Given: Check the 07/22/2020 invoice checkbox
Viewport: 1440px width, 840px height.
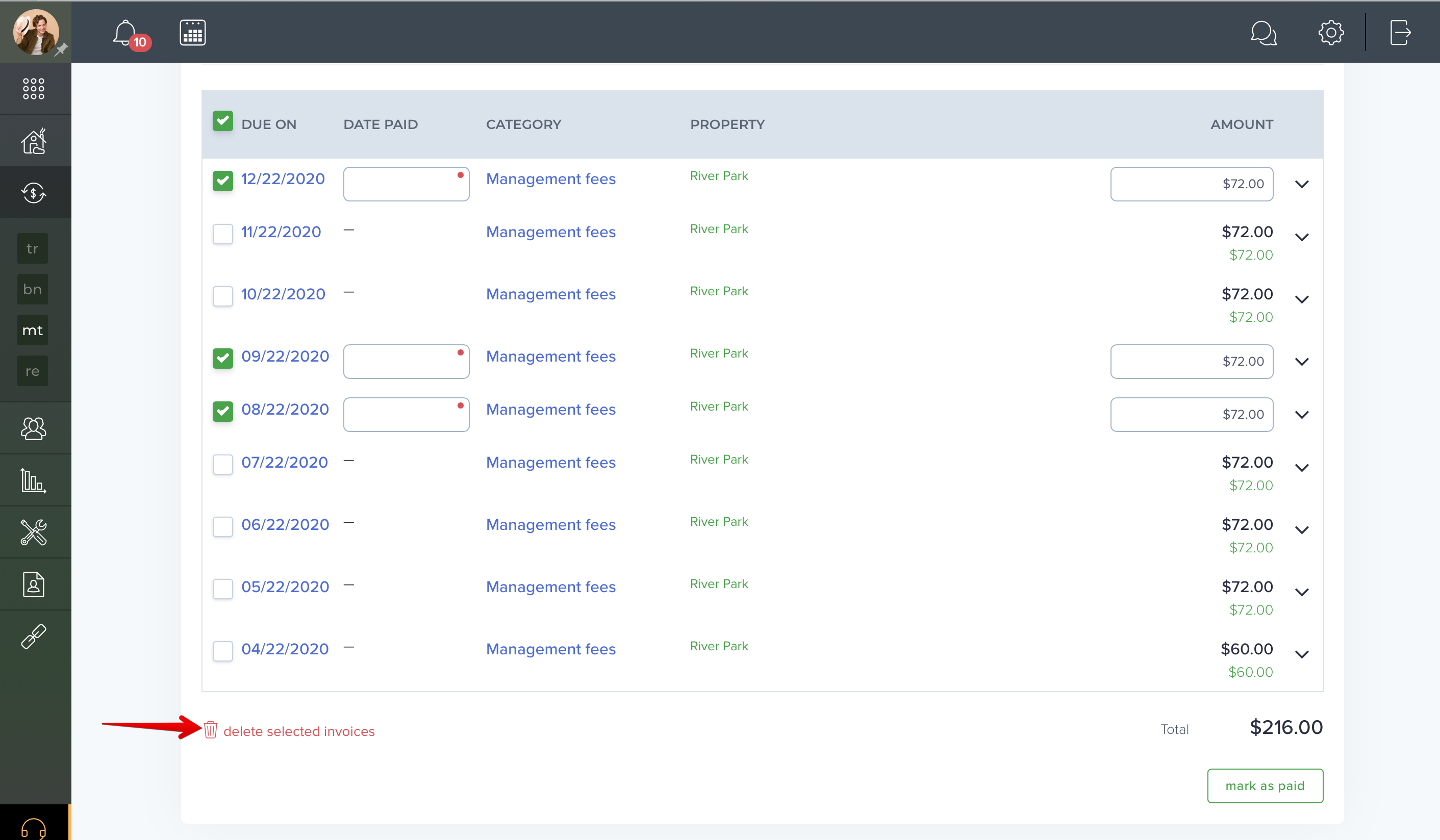Looking at the screenshot, I should (x=223, y=464).
